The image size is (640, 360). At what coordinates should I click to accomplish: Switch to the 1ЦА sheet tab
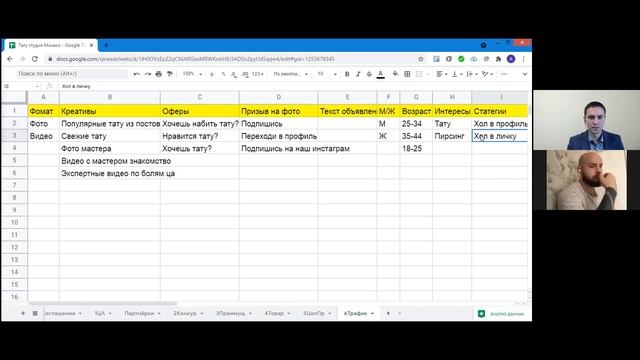(103, 313)
